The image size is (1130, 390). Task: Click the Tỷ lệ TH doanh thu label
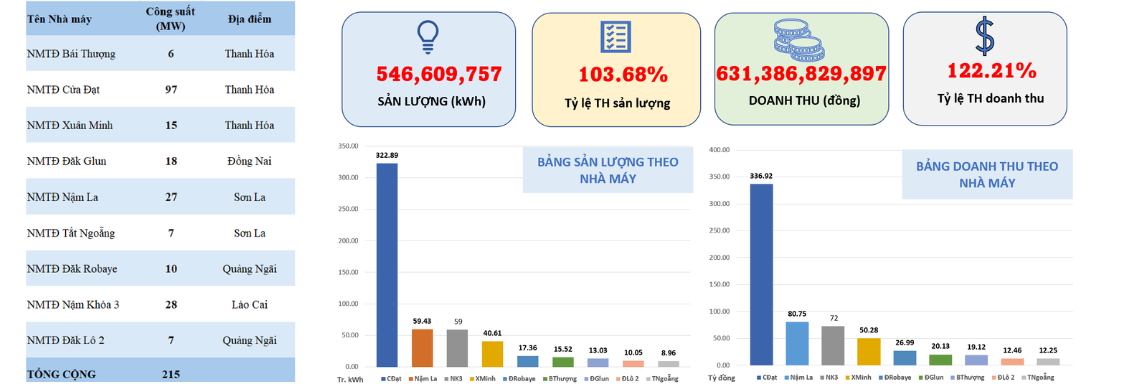(x=991, y=98)
